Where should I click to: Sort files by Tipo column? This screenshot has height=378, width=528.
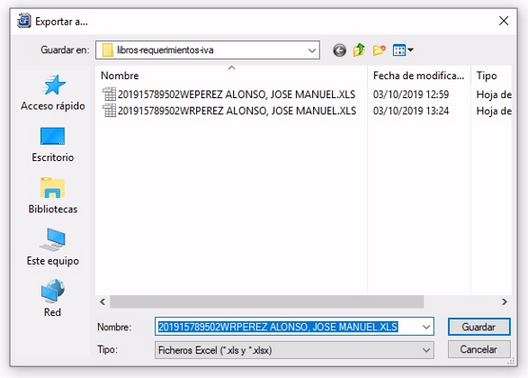click(491, 75)
